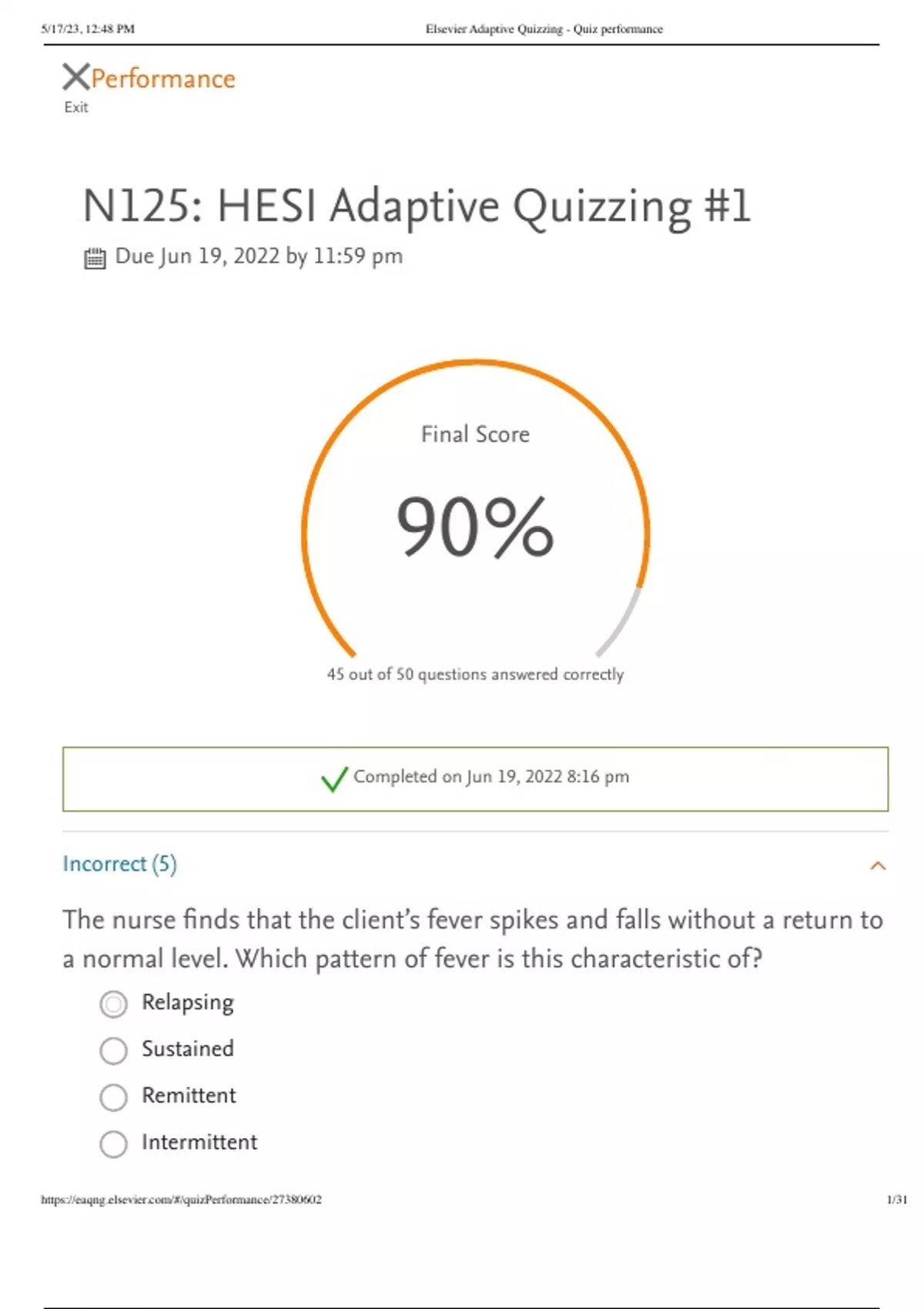
Task: Click the Incorrect (5) section heading
Action: tap(119, 864)
